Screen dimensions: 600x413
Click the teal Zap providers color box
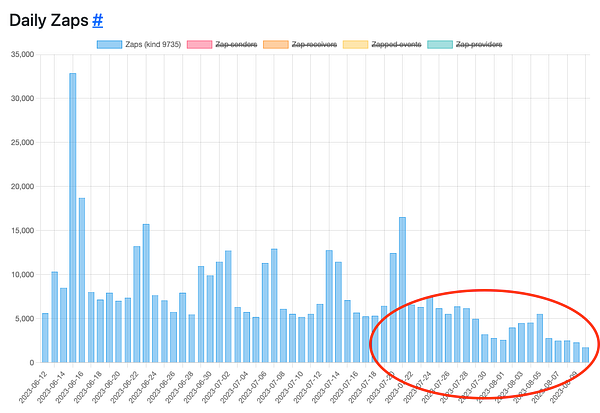(x=438, y=44)
